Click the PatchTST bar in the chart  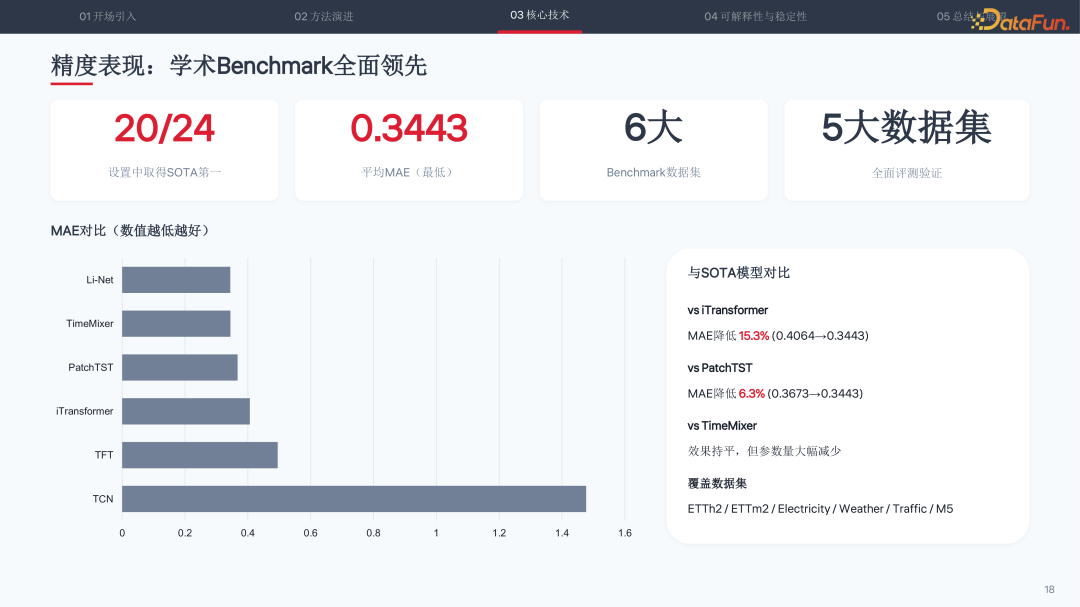[180, 367]
